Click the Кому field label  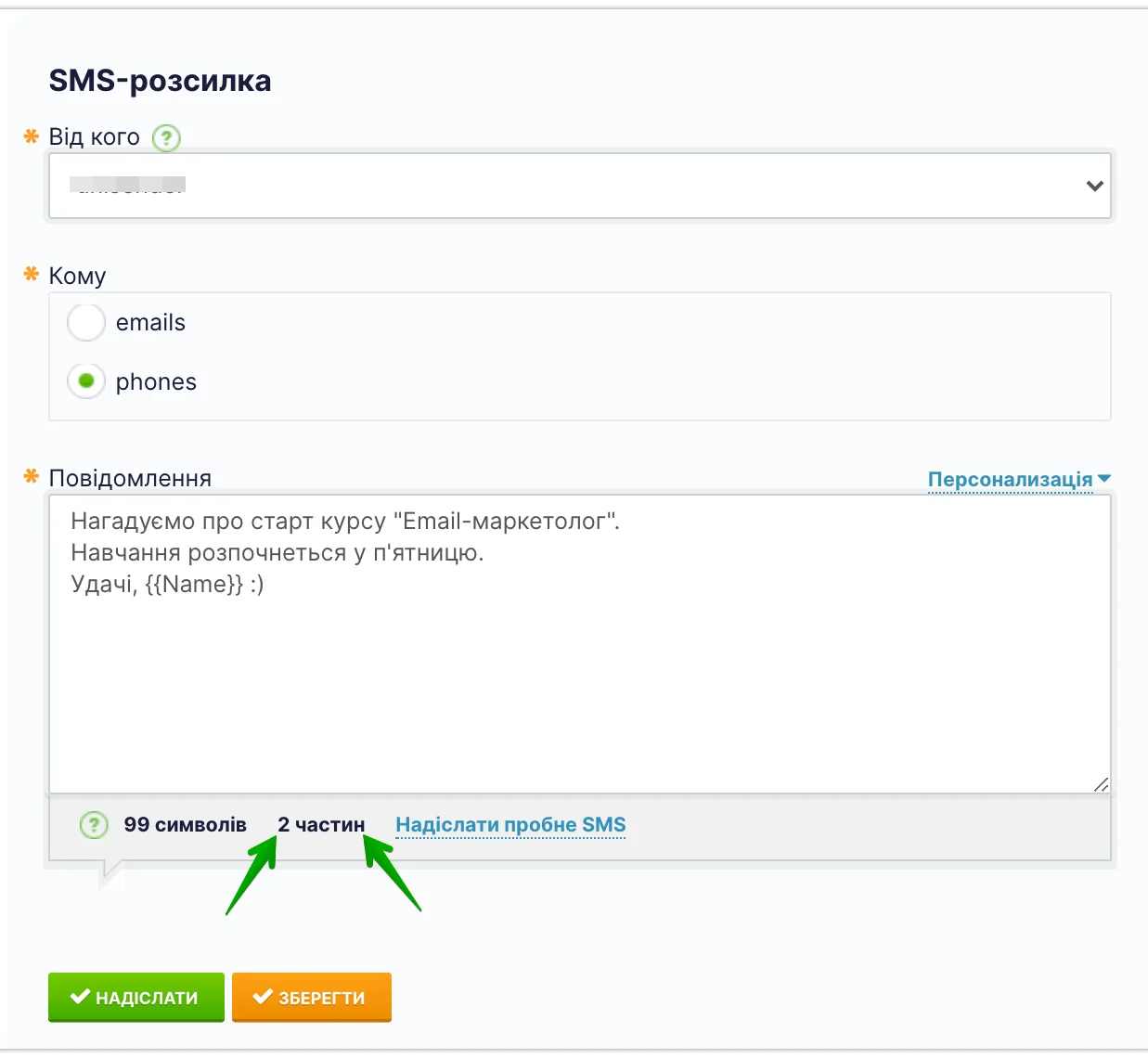coord(77,276)
